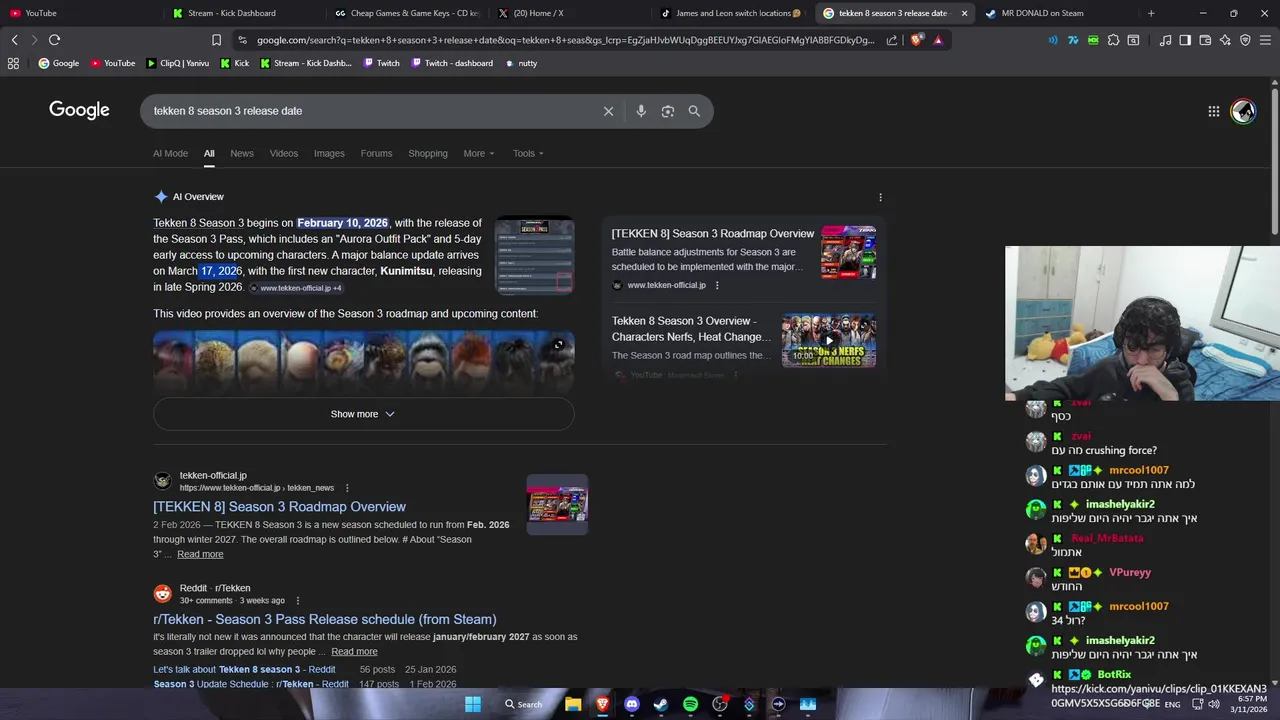This screenshot has width=1280, height=720.
Task: Open the Google logo home link
Action: point(79,110)
